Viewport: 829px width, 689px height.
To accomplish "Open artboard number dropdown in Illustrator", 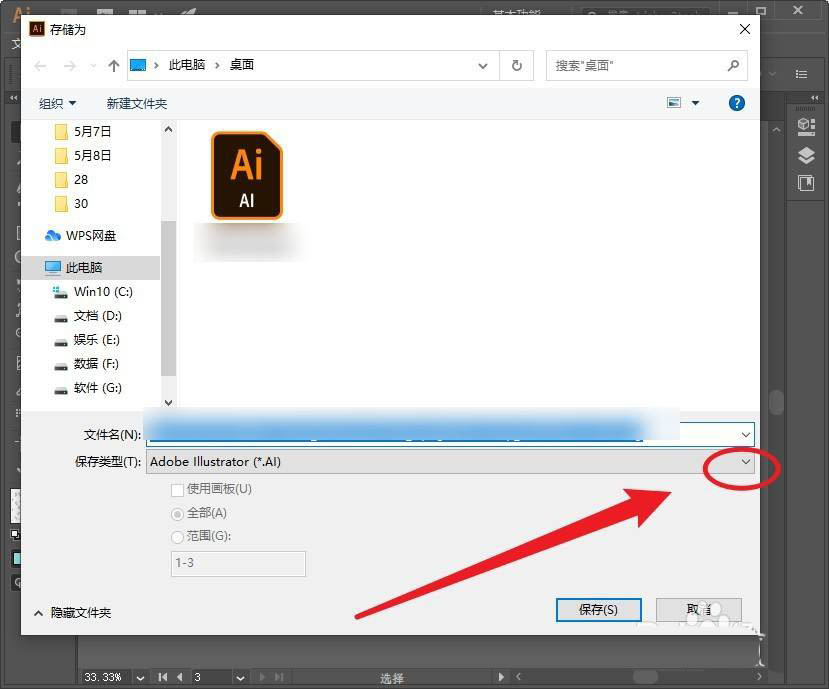I will [240, 677].
